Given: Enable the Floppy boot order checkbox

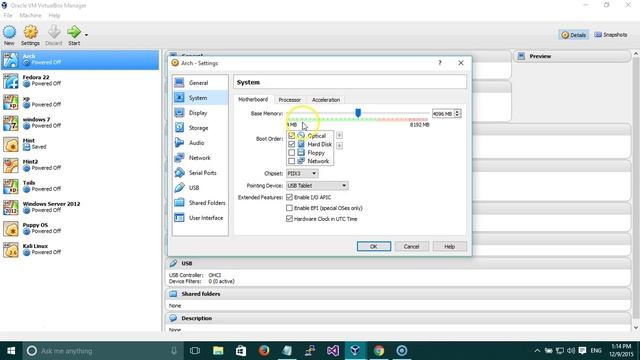Looking at the screenshot, I should (x=291, y=153).
